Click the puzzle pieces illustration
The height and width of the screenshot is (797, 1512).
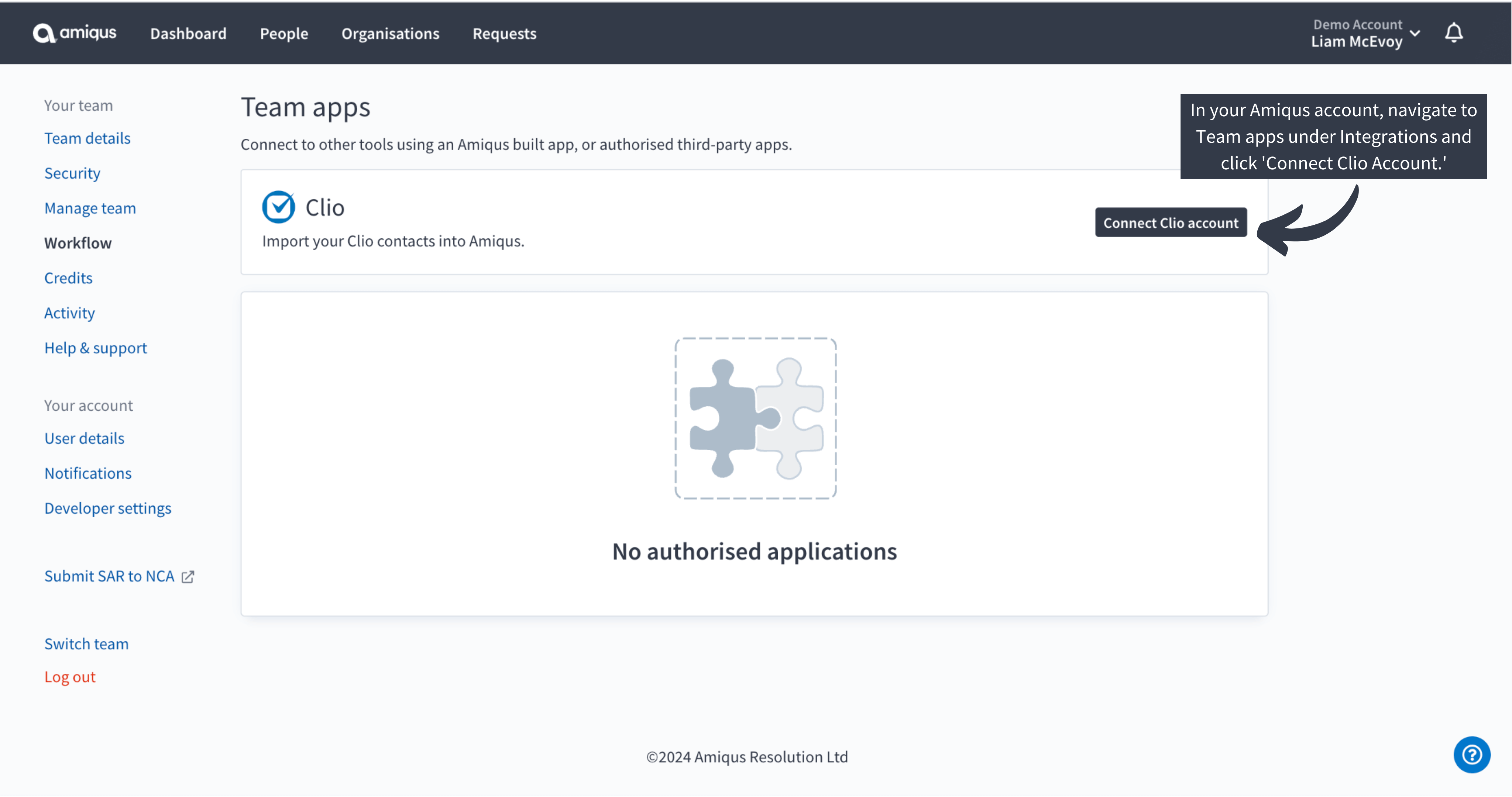[x=755, y=418]
